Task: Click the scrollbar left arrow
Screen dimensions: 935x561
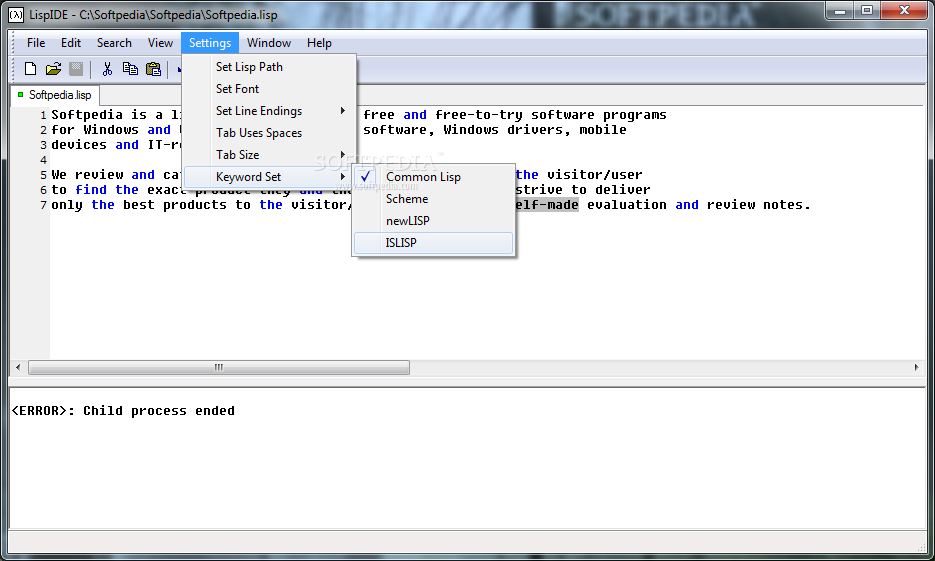Action: pyautogui.click(x=18, y=367)
